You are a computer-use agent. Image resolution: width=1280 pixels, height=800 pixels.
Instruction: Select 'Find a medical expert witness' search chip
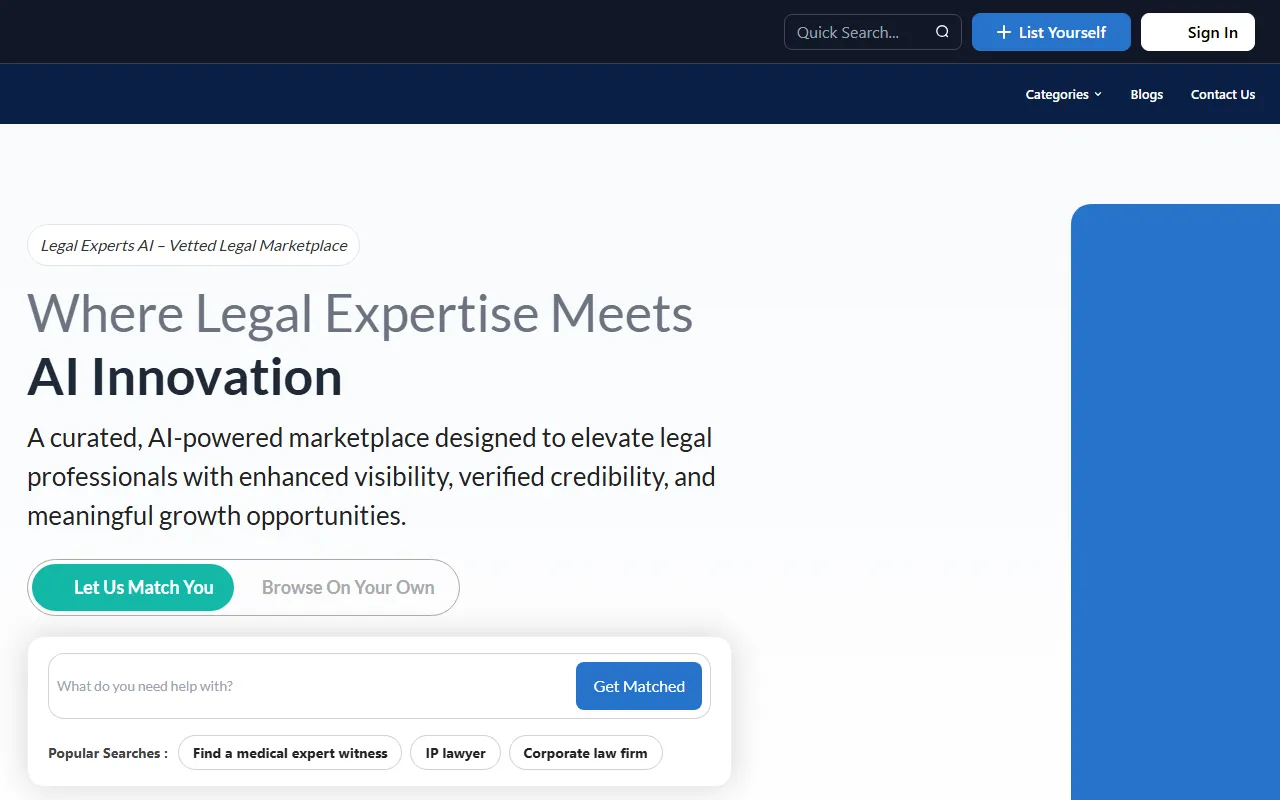290,753
